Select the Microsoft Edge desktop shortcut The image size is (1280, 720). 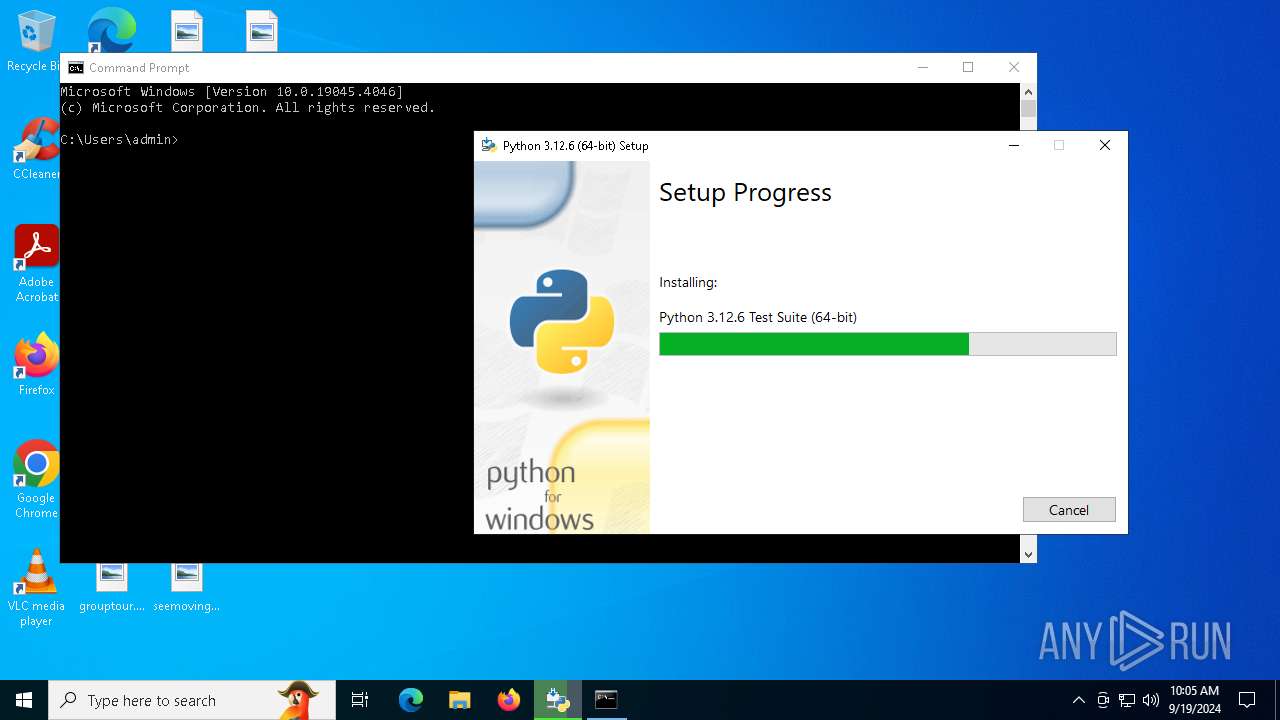pyautogui.click(x=111, y=31)
